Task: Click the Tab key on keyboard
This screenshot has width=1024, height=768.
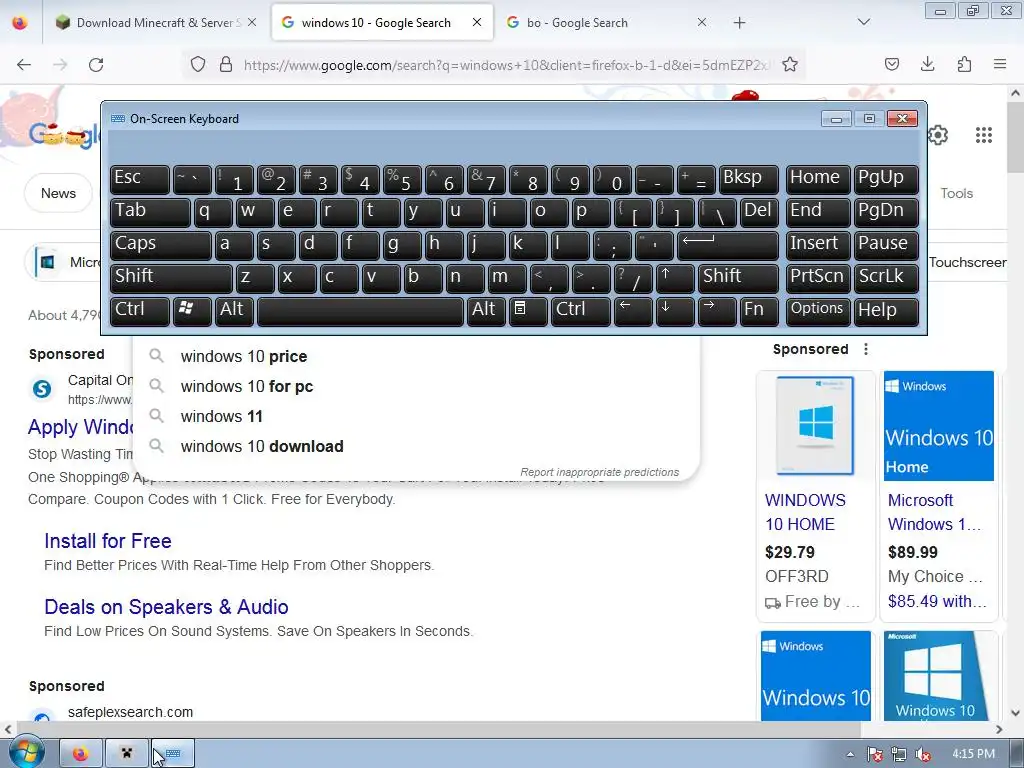Action: (150, 212)
